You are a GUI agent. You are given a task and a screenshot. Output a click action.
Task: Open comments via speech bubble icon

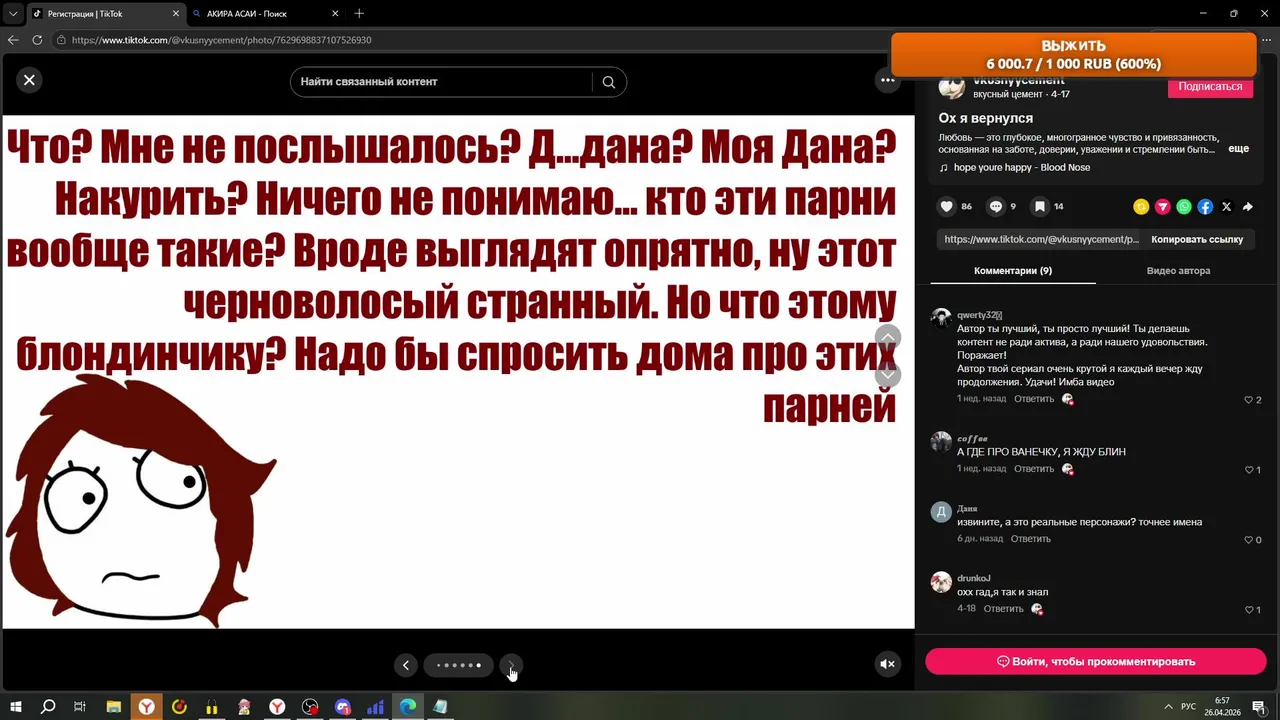(996, 206)
